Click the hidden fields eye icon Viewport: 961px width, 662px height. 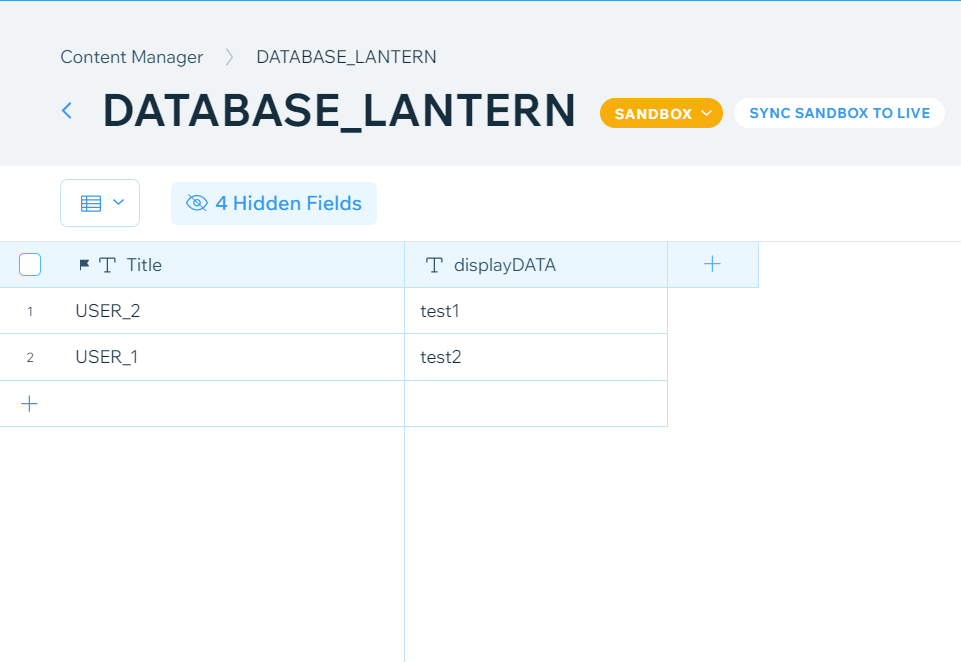click(196, 203)
